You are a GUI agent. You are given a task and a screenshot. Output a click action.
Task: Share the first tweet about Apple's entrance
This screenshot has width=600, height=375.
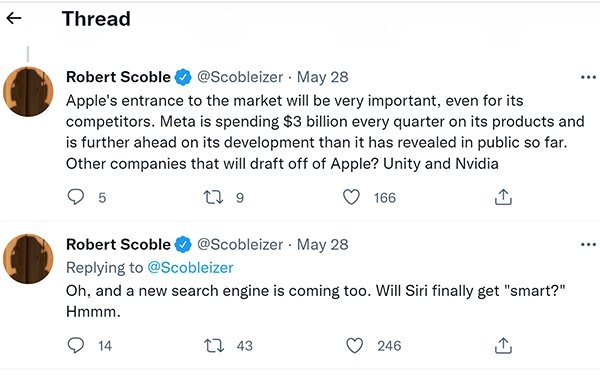tap(503, 197)
